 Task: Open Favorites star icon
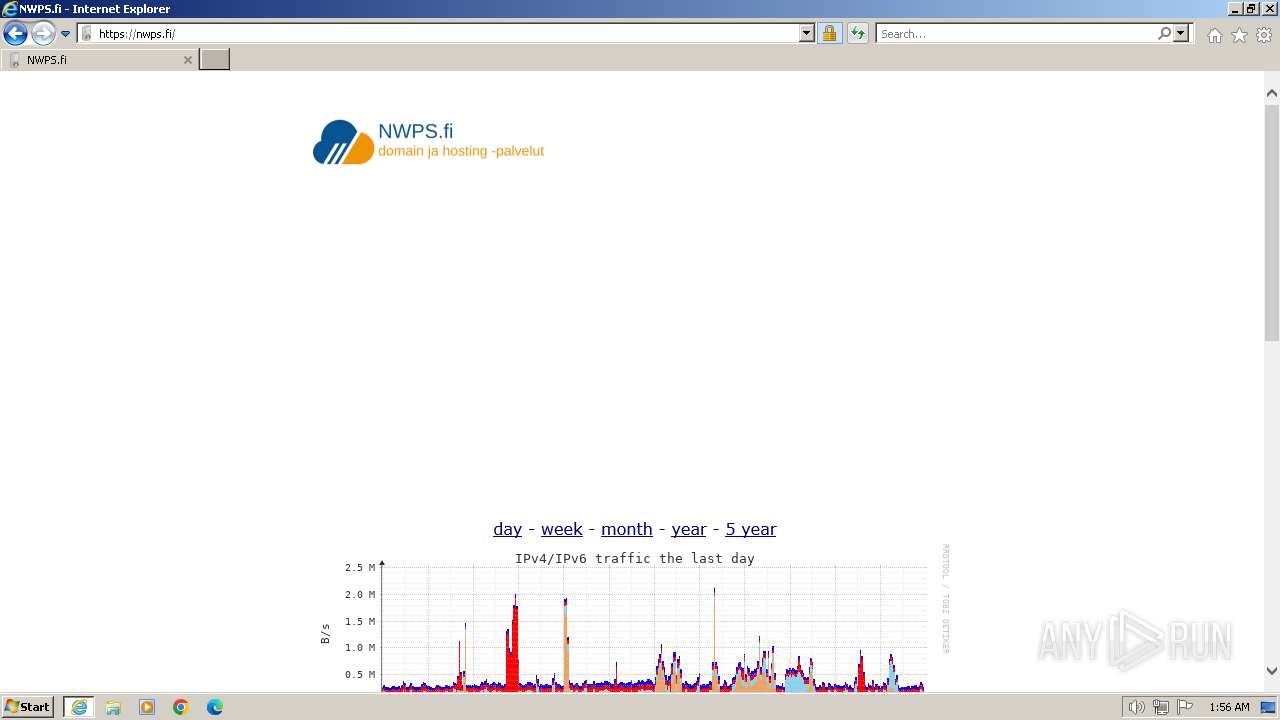point(1239,35)
